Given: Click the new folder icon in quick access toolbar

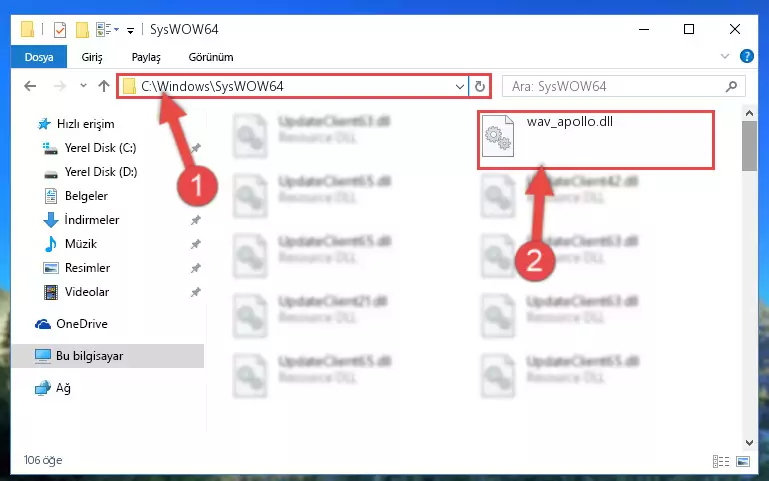Looking at the screenshot, I should click(x=82, y=30).
